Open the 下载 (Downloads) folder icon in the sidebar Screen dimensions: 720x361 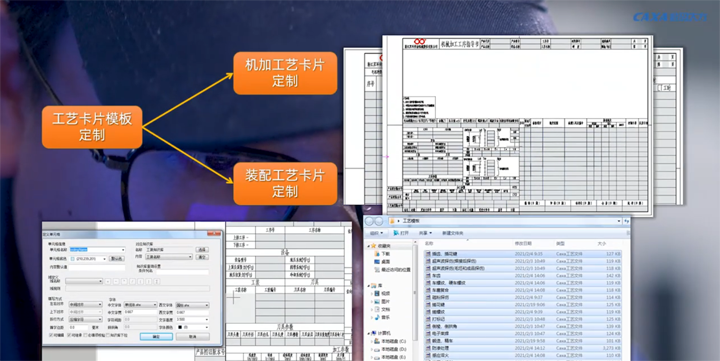click(376, 254)
